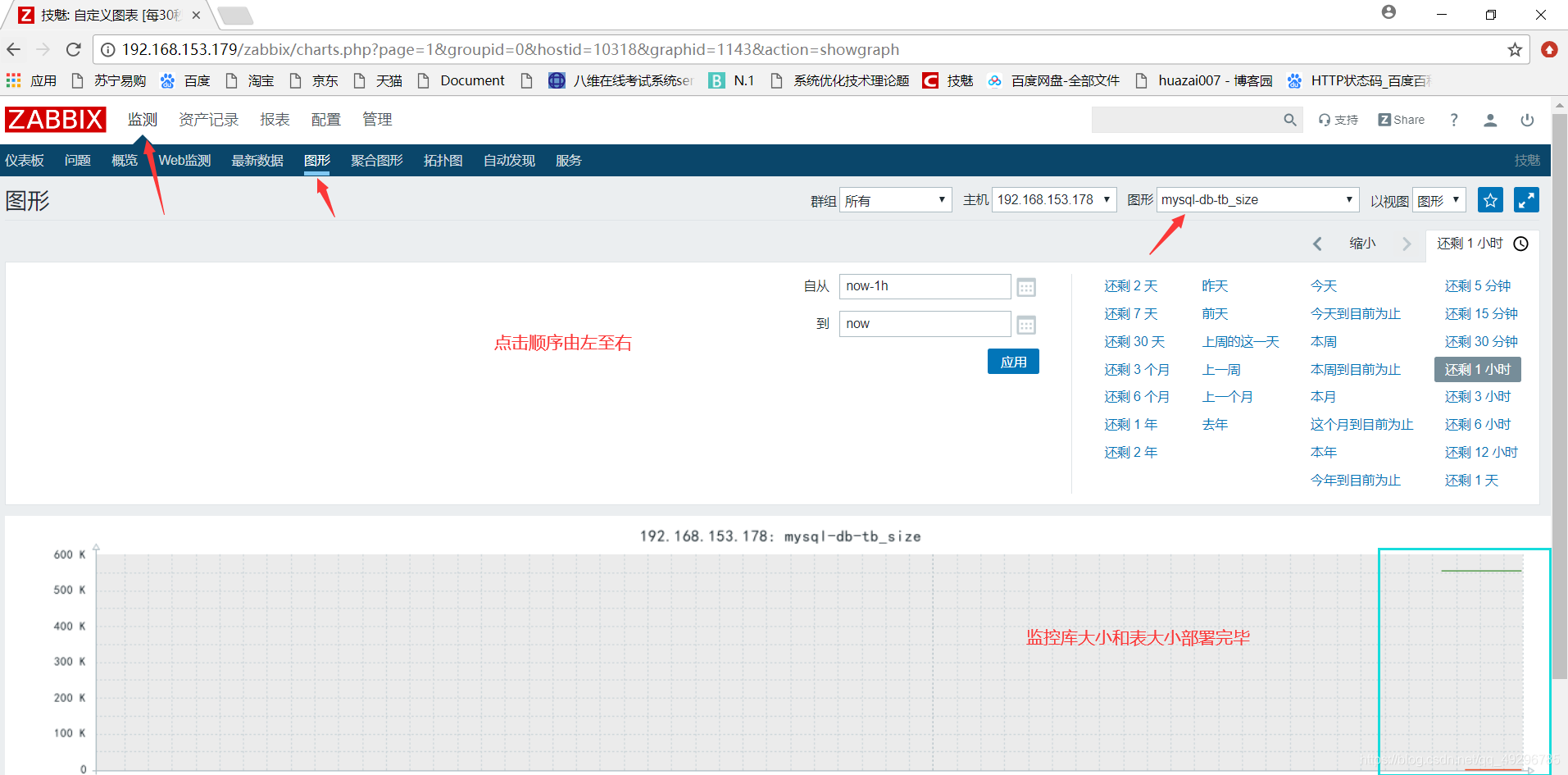This screenshot has width=1568, height=775.
Task: Select 还剩 30 天 time range
Action: [1134, 342]
